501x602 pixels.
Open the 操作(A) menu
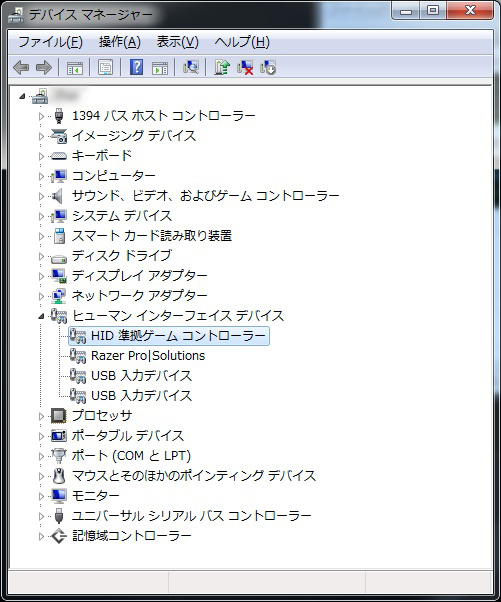click(x=119, y=41)
